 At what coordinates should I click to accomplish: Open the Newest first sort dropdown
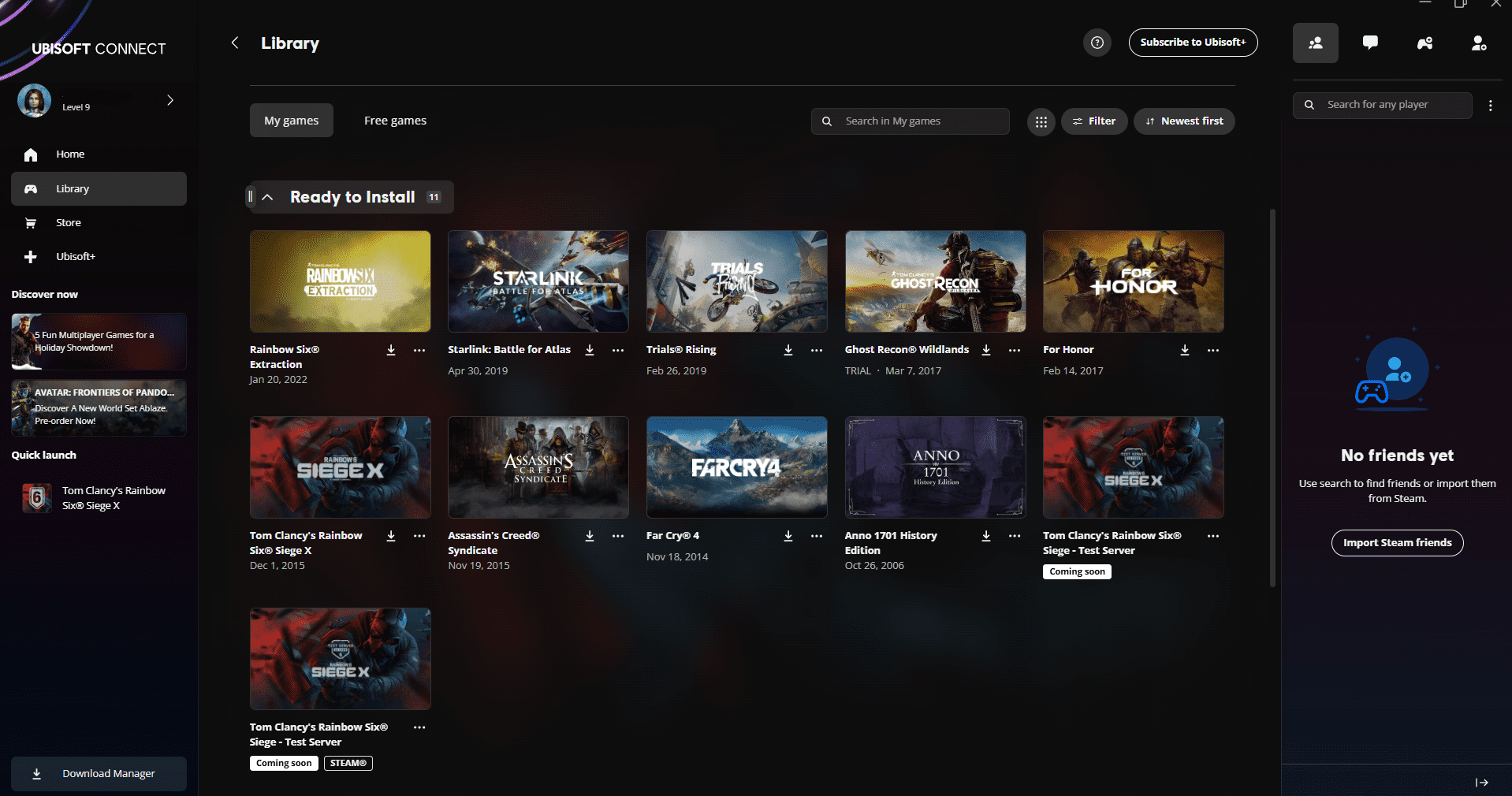1184,121
